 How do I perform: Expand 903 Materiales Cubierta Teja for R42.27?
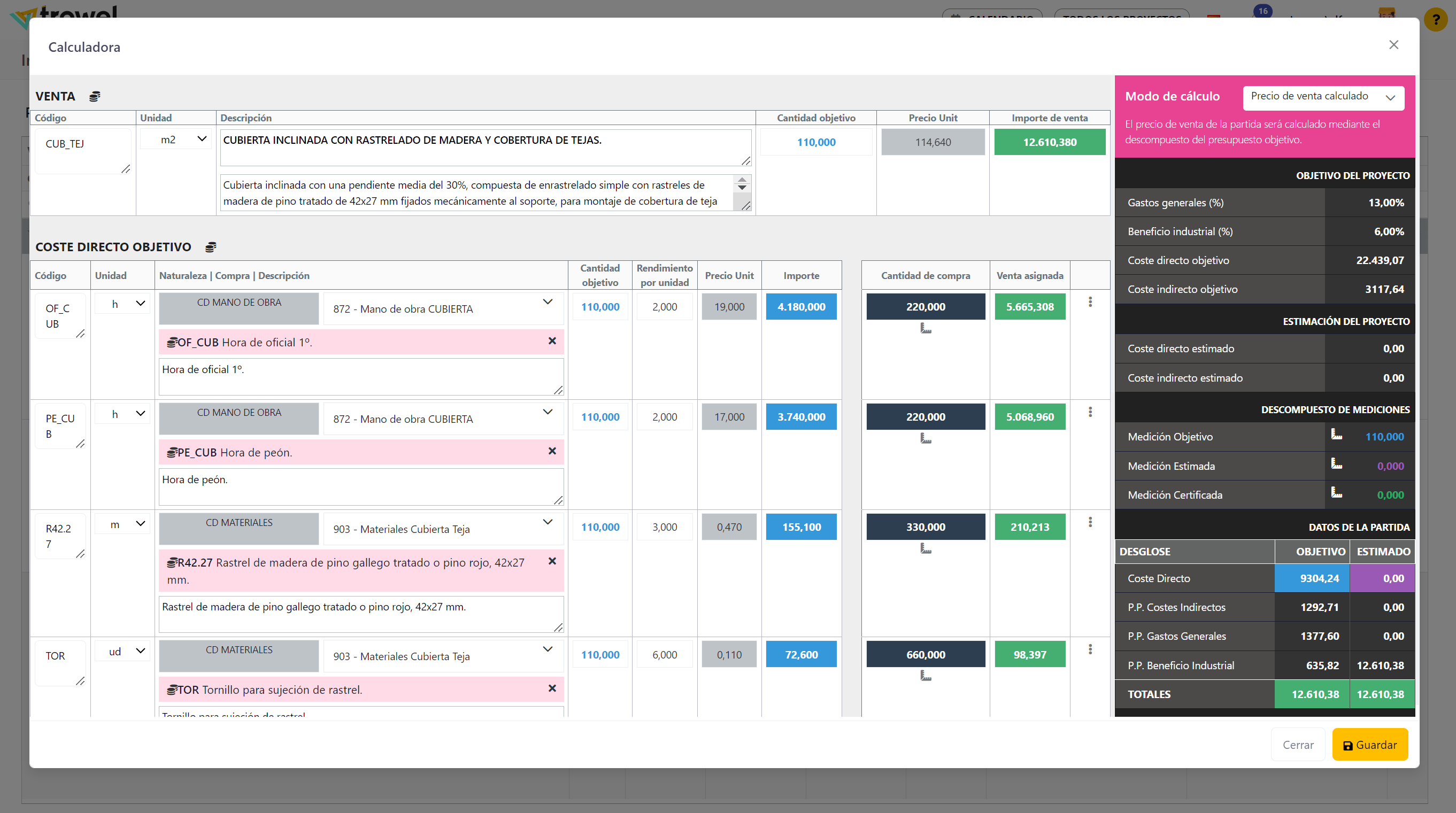pos(547,523)
